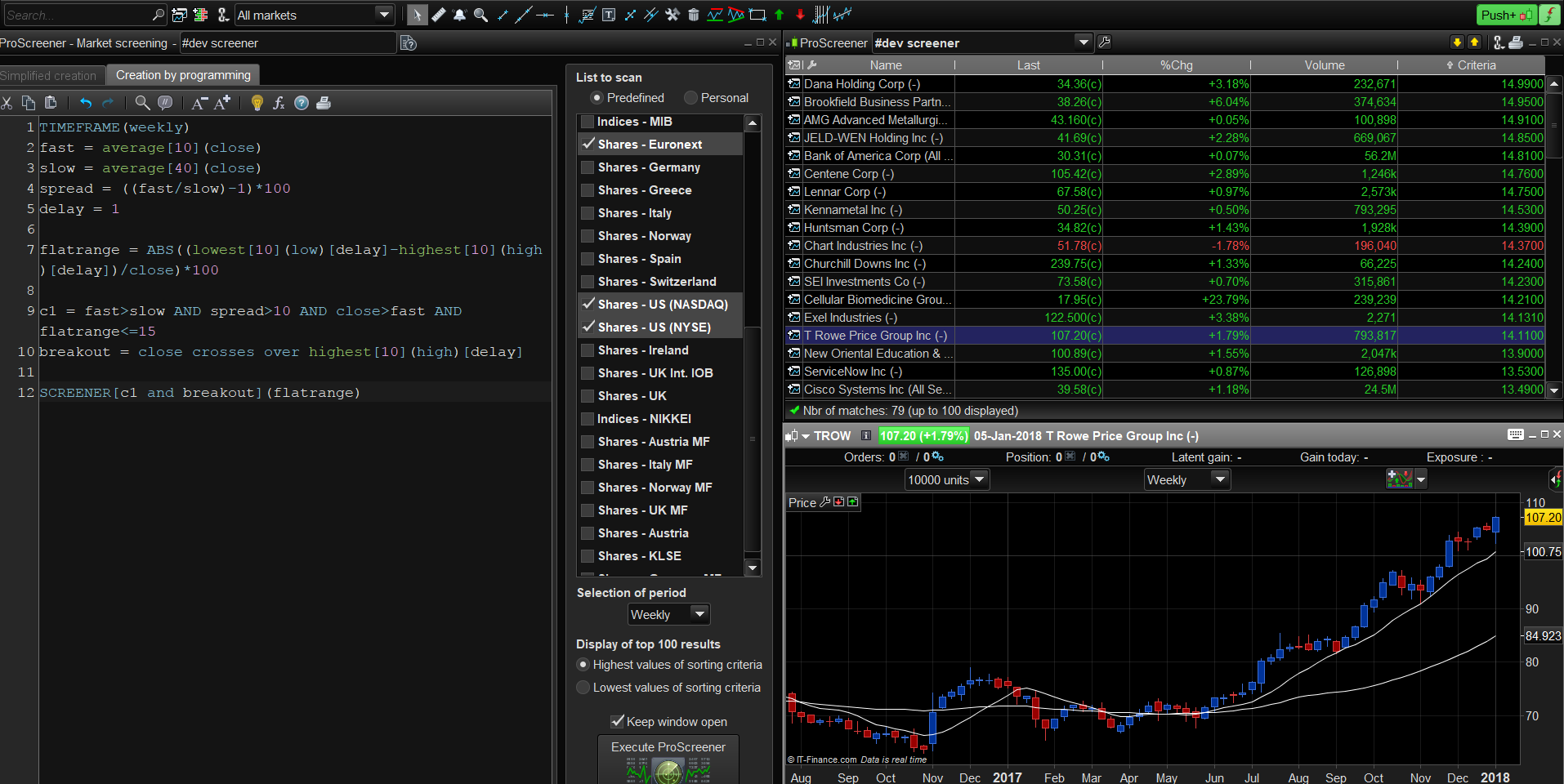Sort results by Volume column header

[x=1325, y=65]
